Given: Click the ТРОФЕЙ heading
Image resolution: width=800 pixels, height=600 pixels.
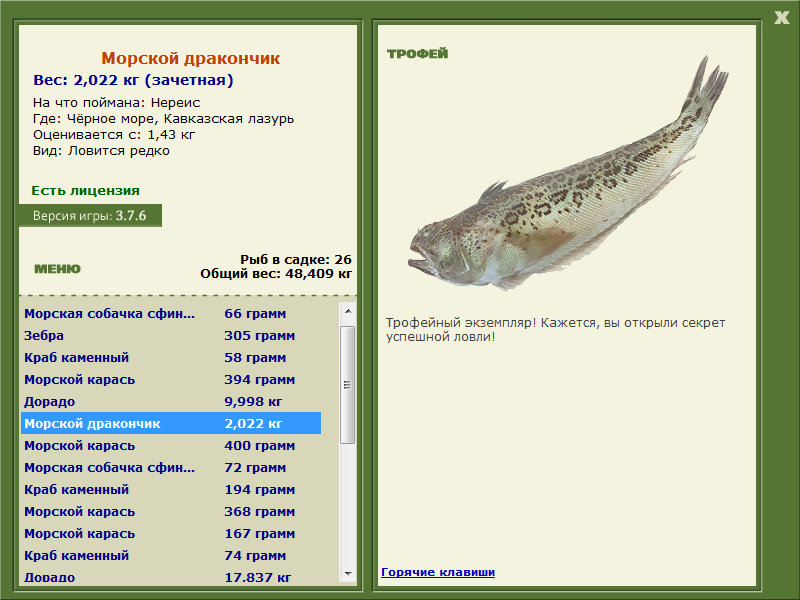Looking at the screenshot, I should coord(417,54).
